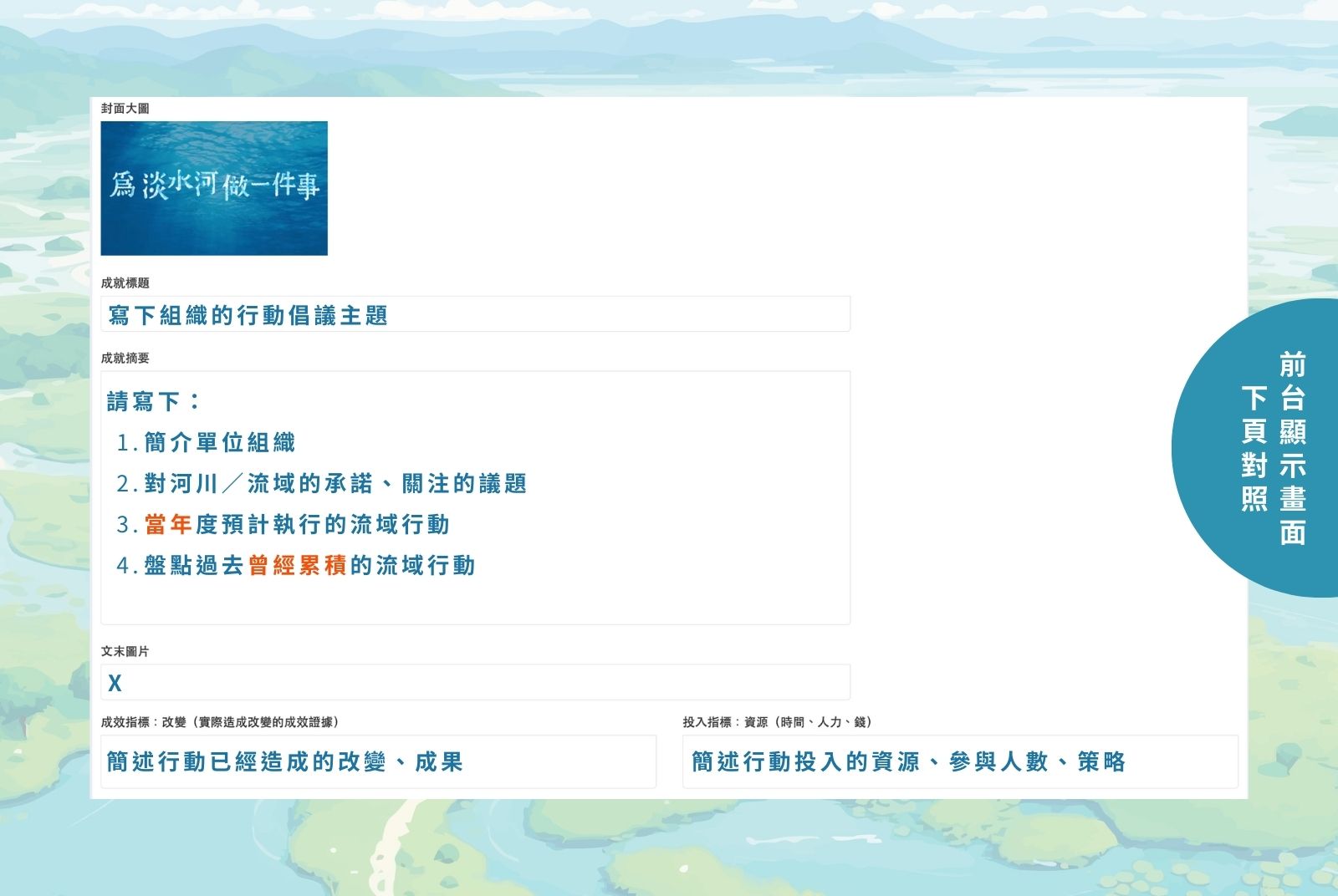The image size is (1338, 896).
Task: Click the 投入指標 資源 input field
Action: pos(960,761)
